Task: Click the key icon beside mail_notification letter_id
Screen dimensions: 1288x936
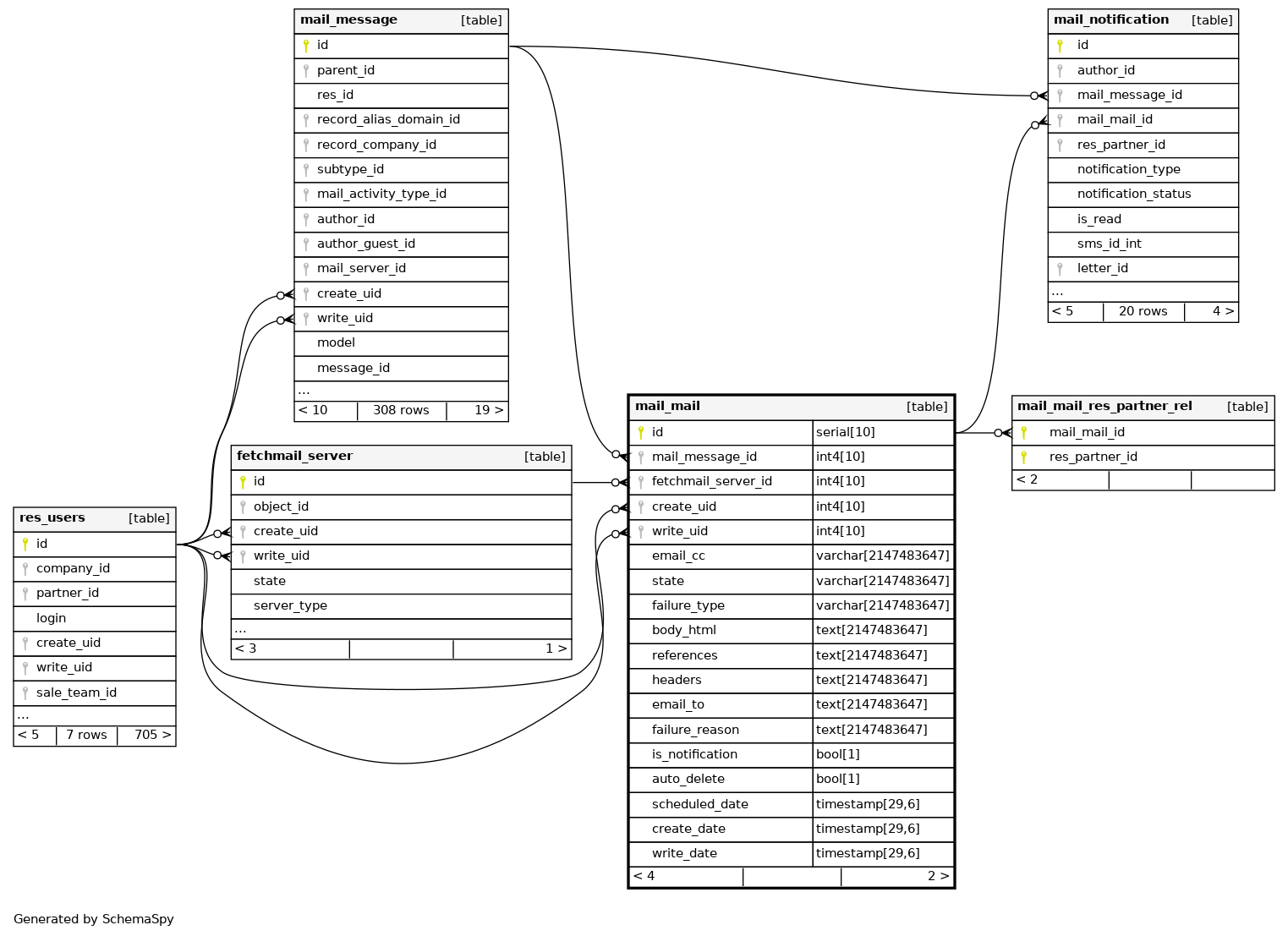Action: point(1060,269)
